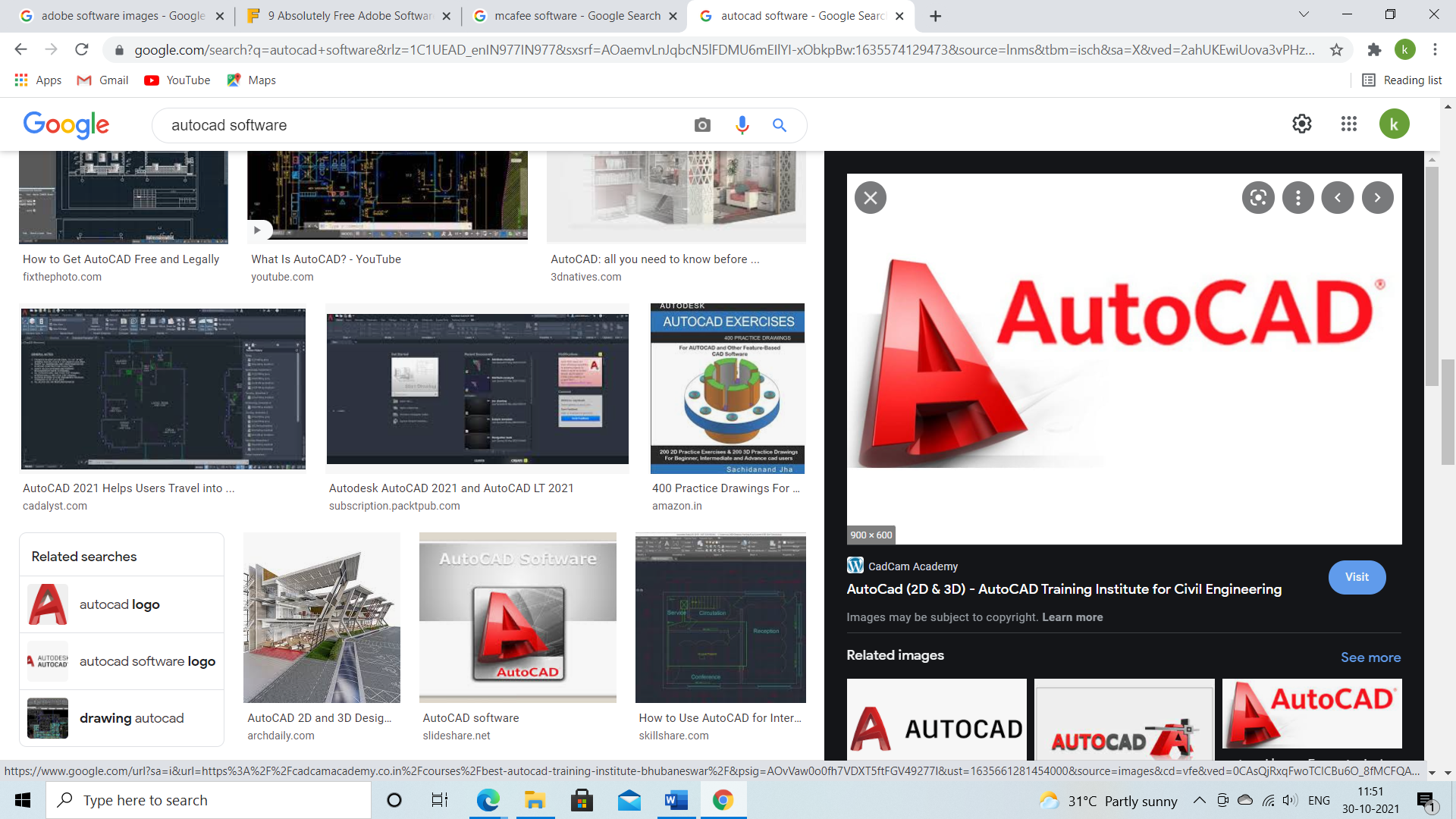Image resolution: width=1456 pixels, height=819 pixels.
Task: Click See more related images link
Action: [x=1370, y=657]
